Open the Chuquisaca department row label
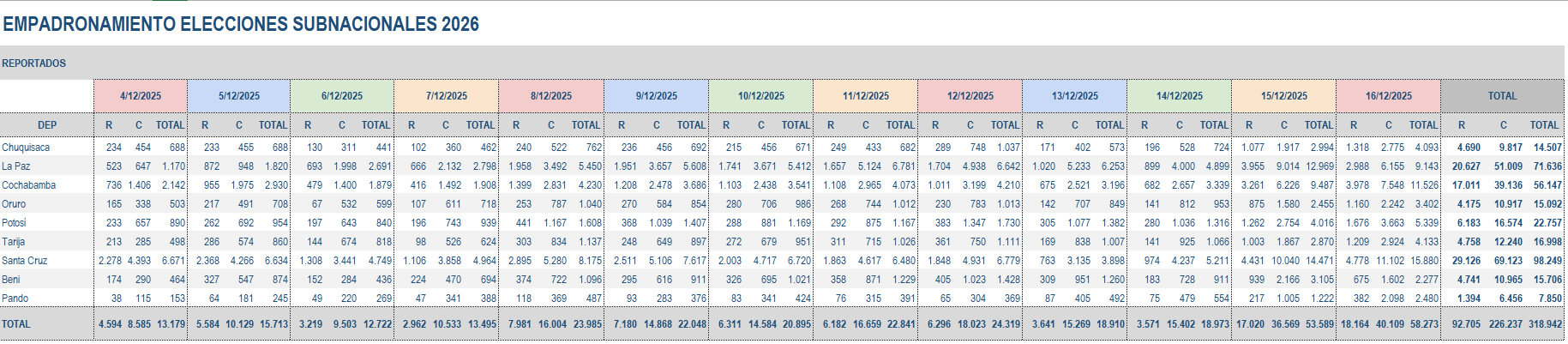This screenshot has height=344, width=1568. pos(26,148)
